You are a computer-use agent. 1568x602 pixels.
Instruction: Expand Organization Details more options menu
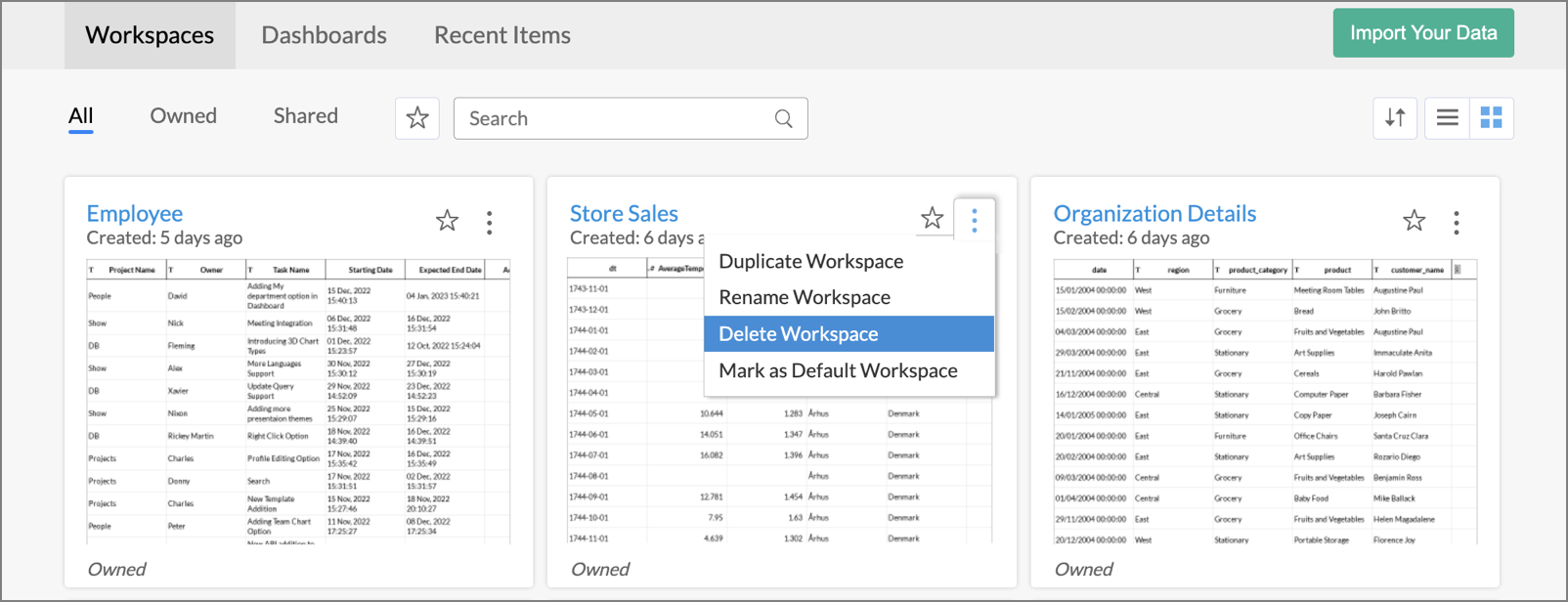pos(1457,222)
